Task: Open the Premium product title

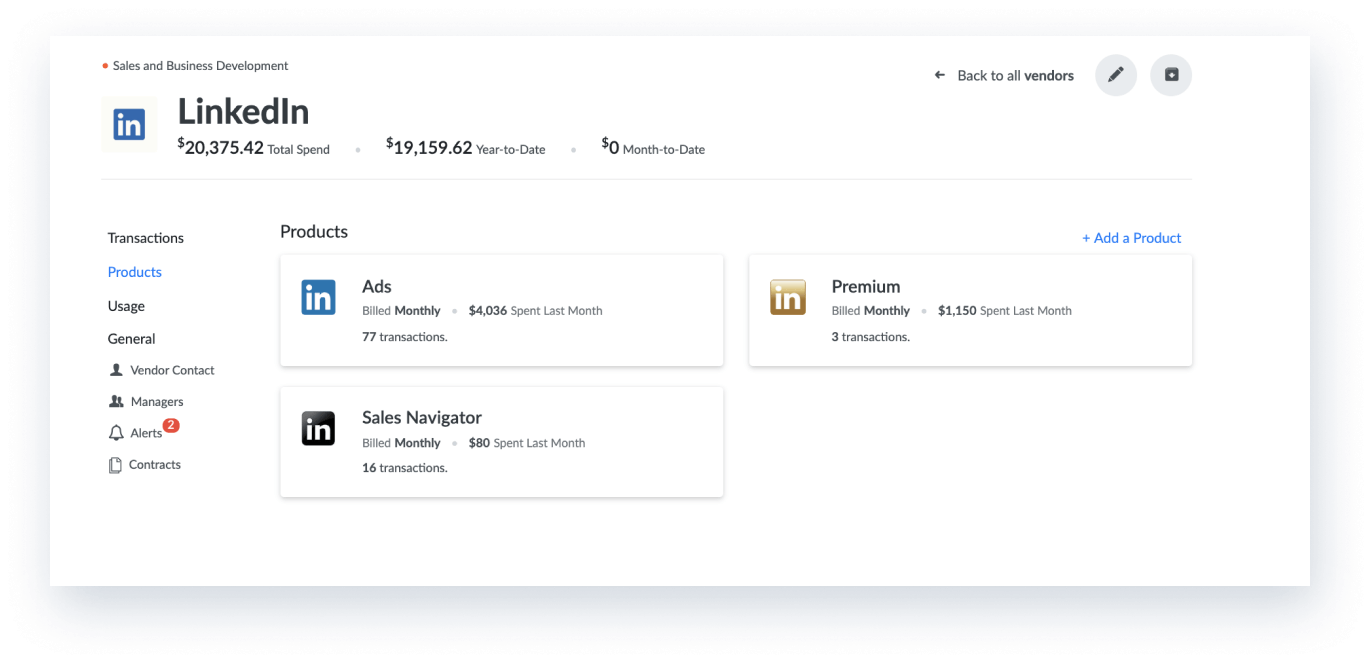Action: coord(866,286)
